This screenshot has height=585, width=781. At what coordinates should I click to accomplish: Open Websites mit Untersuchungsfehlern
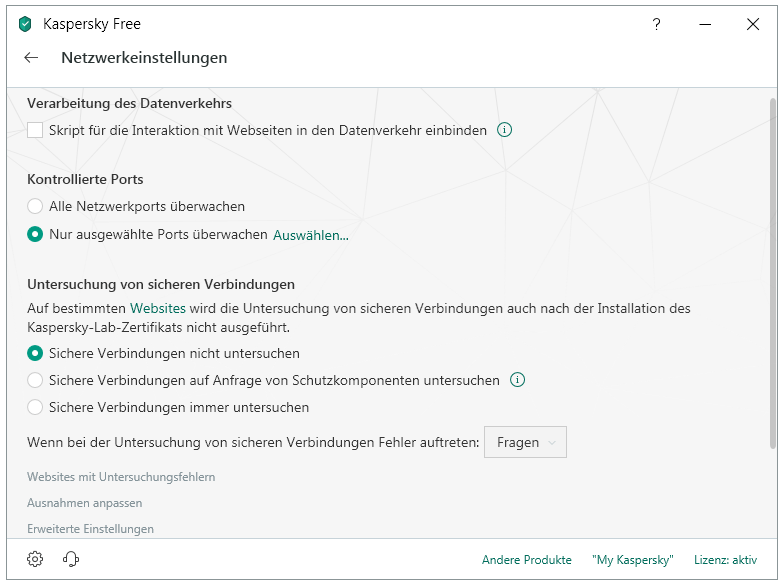(x=121, y=477)
